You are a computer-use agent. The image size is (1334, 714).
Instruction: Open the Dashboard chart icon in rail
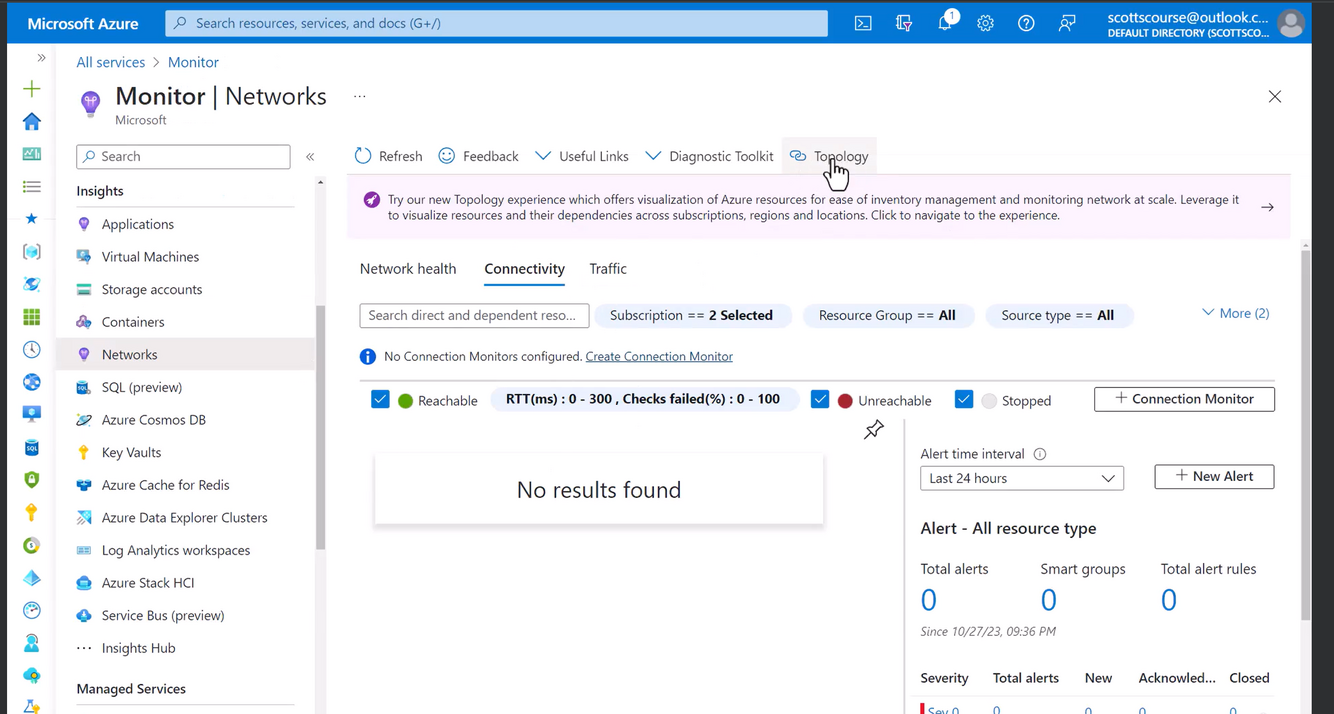32,154
